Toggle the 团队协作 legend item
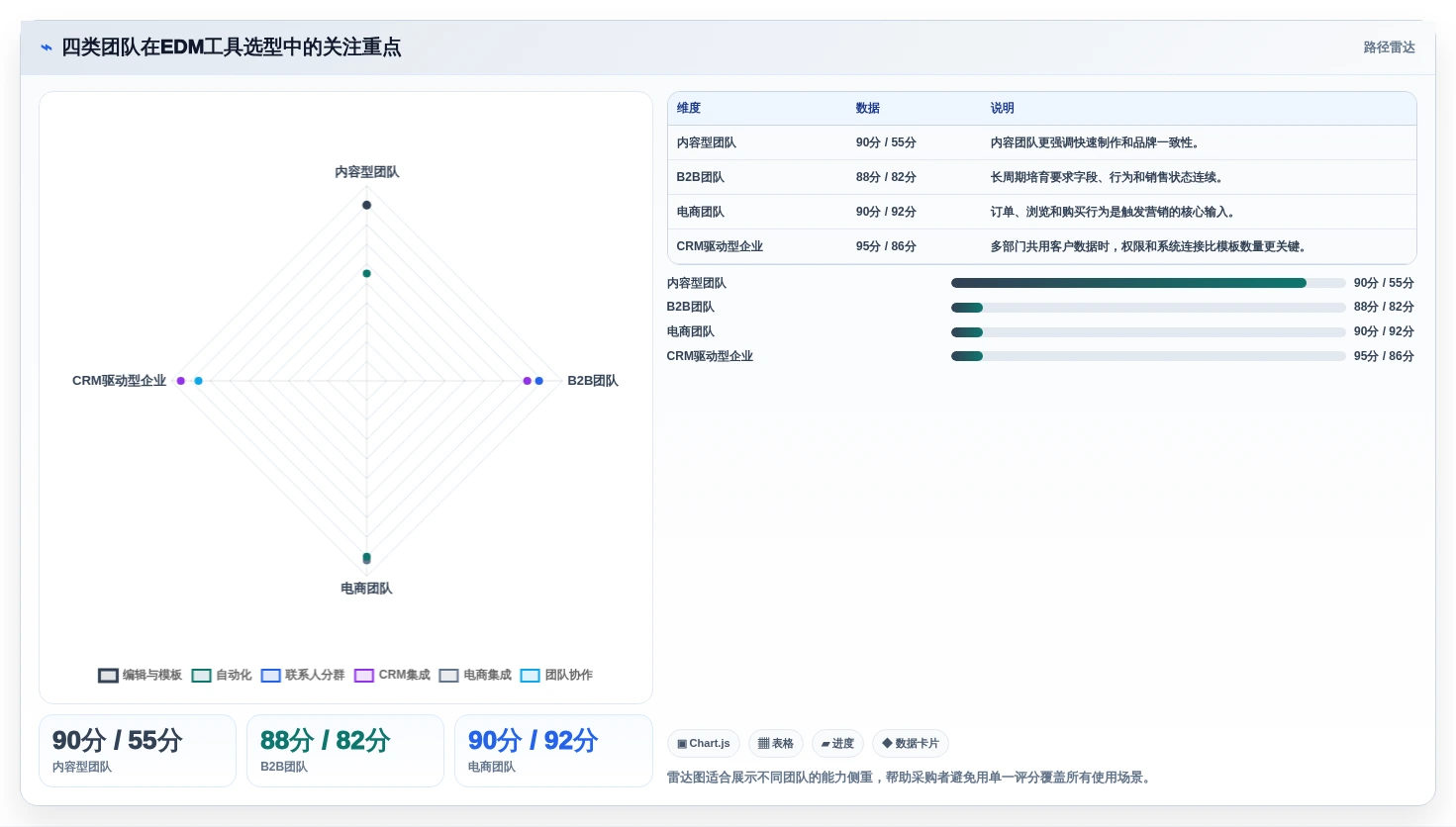1456x827 pixels. pos(556,675)
